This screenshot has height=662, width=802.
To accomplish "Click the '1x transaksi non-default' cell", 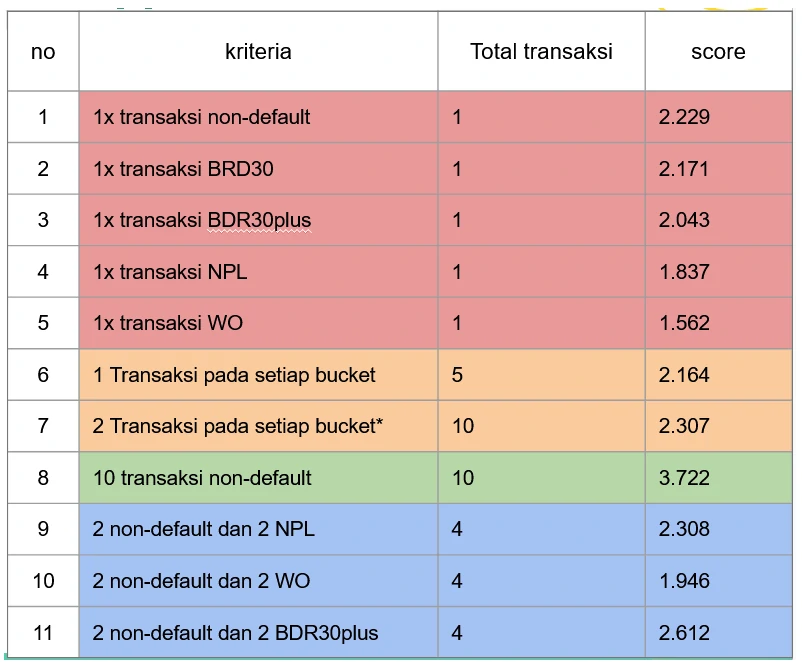I will 202,117.
